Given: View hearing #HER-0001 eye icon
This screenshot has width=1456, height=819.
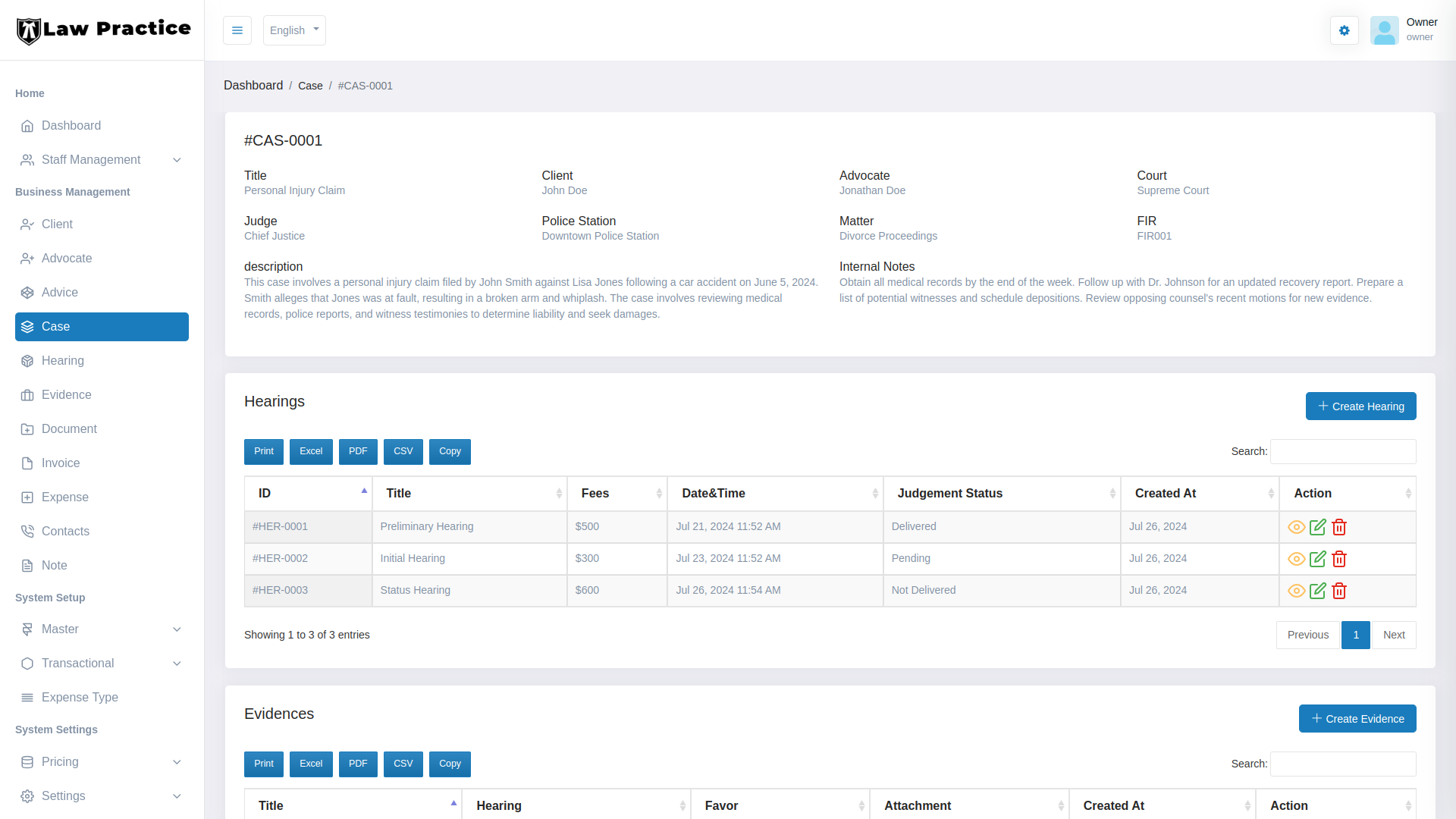Looking at the screenshot, I should click(1296, 527).
